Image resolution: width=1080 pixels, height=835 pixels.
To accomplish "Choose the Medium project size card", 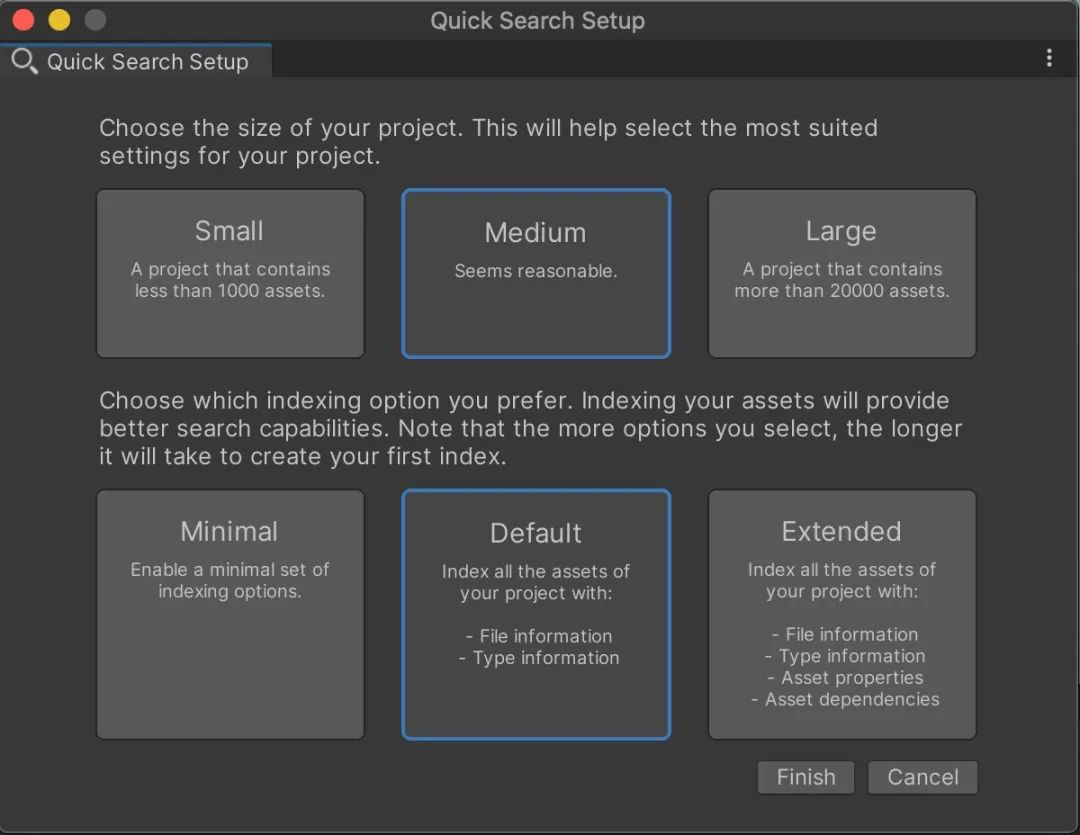I will point(536,273).
